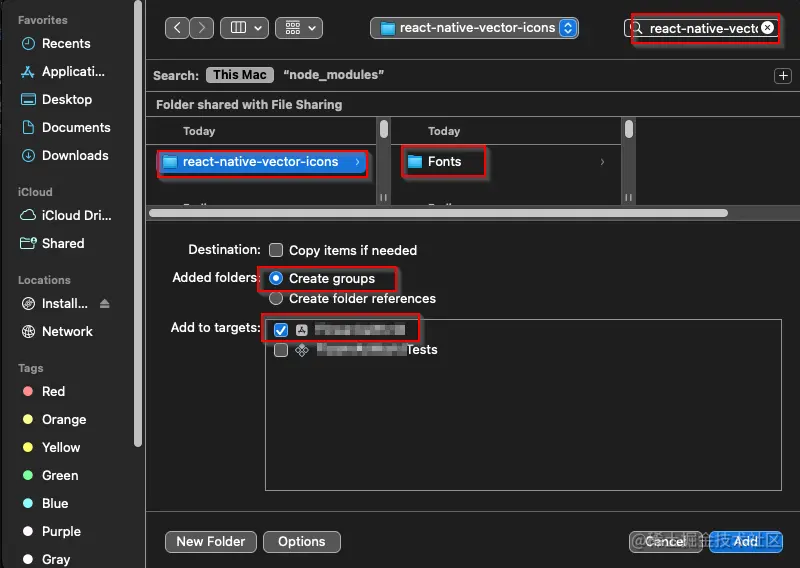Click the Fonts column's vertical scrollbar
This screenshot has width=800, height=568.
629,129
